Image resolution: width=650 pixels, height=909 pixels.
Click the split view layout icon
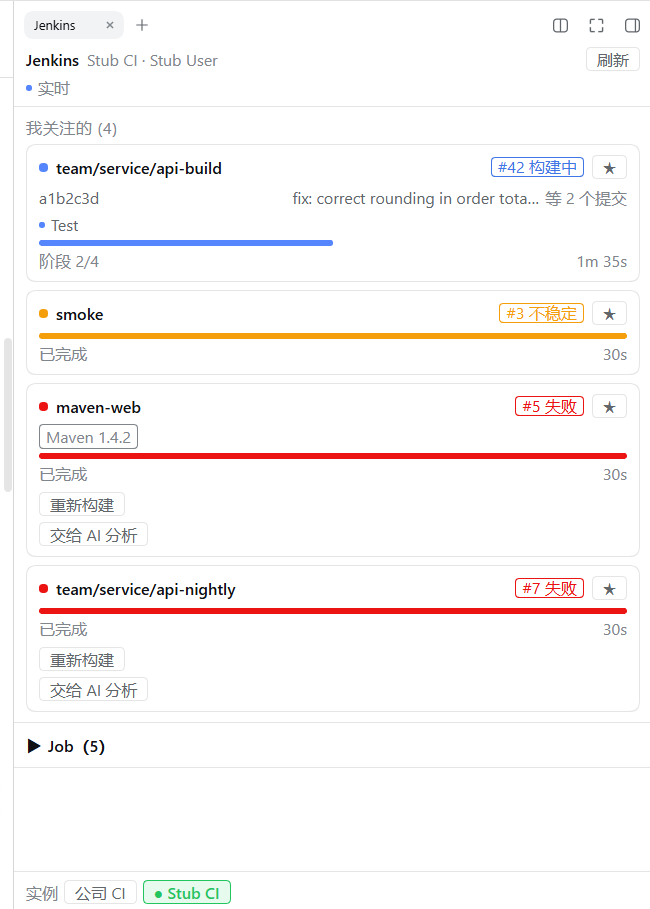(x=561, y=25)
